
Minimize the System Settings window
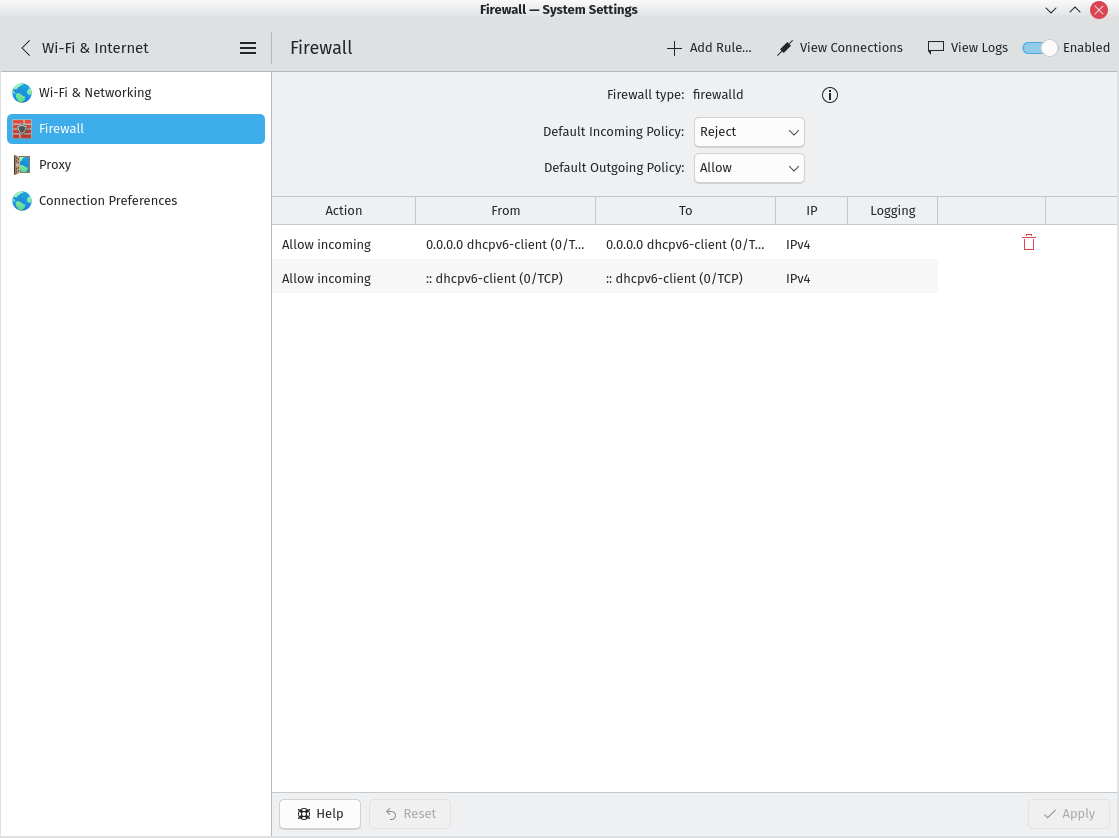[x=1050, y=10]
